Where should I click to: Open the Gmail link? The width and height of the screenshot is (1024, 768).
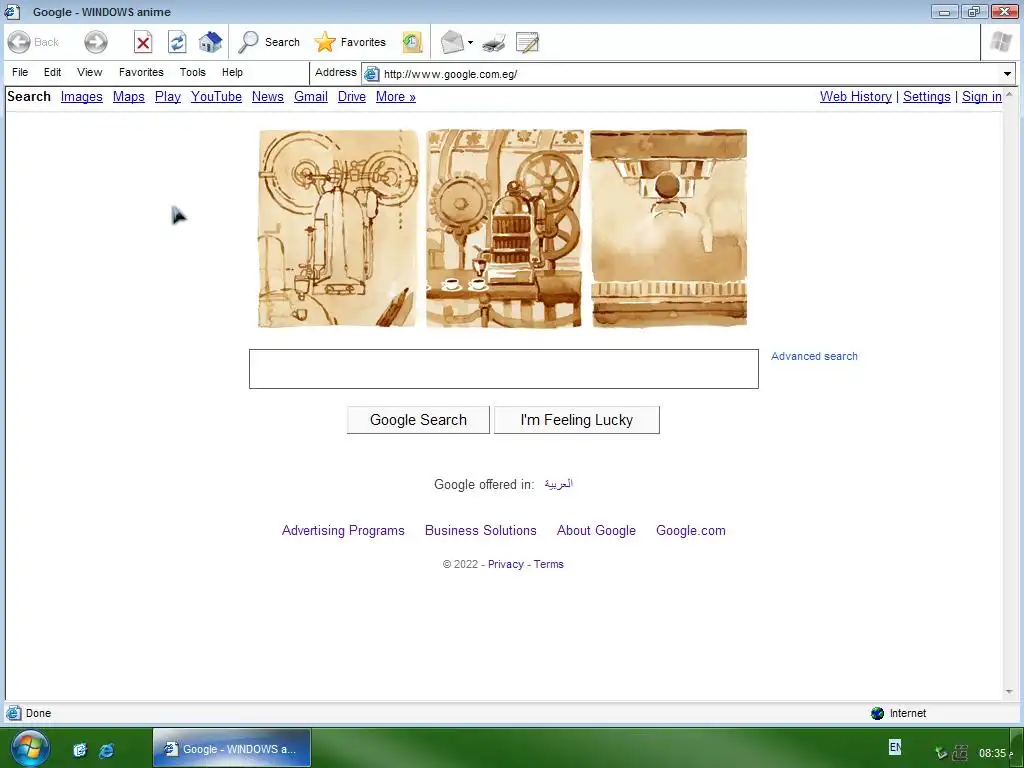pyautogui.click(x=311, y=97)
